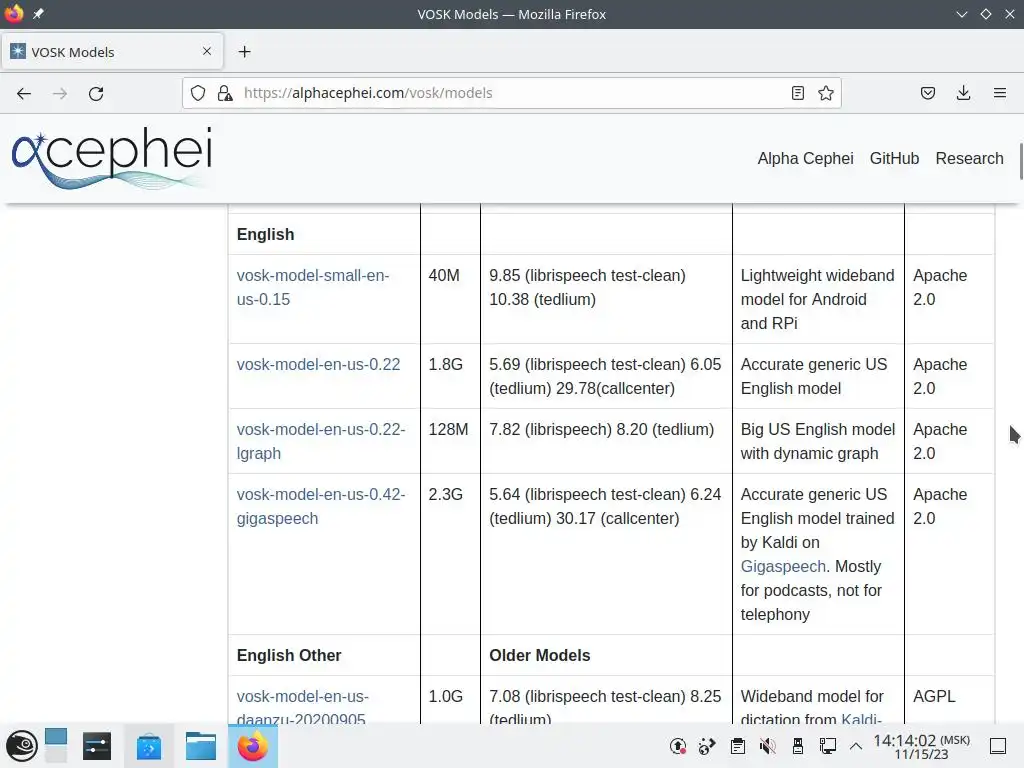Screen dimensions: 1024x768
Task: Open the Firefox hamburger application menu
Action: click(x=1000, y=93)
